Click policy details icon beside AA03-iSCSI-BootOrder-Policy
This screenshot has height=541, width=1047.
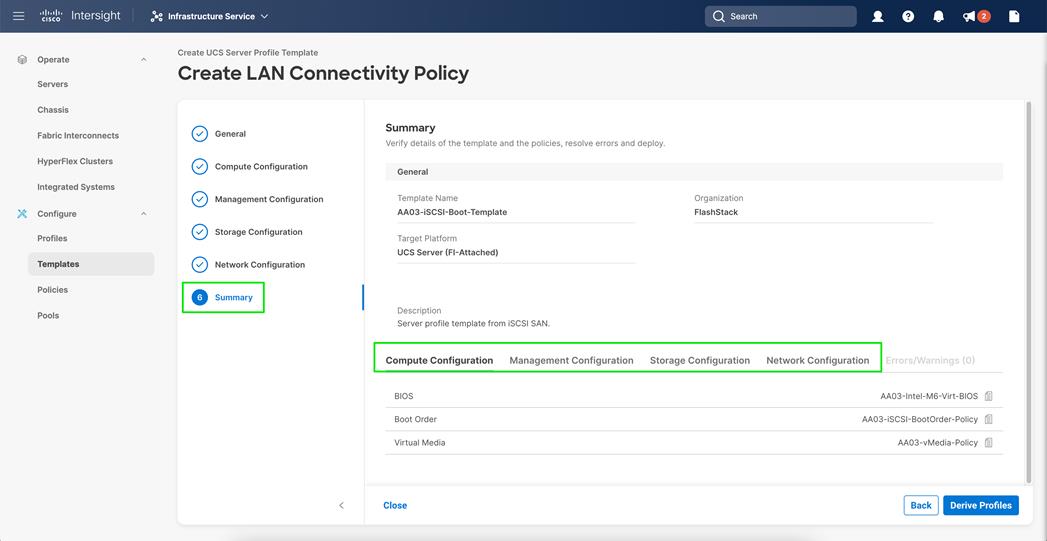click(x=989, y=419)
